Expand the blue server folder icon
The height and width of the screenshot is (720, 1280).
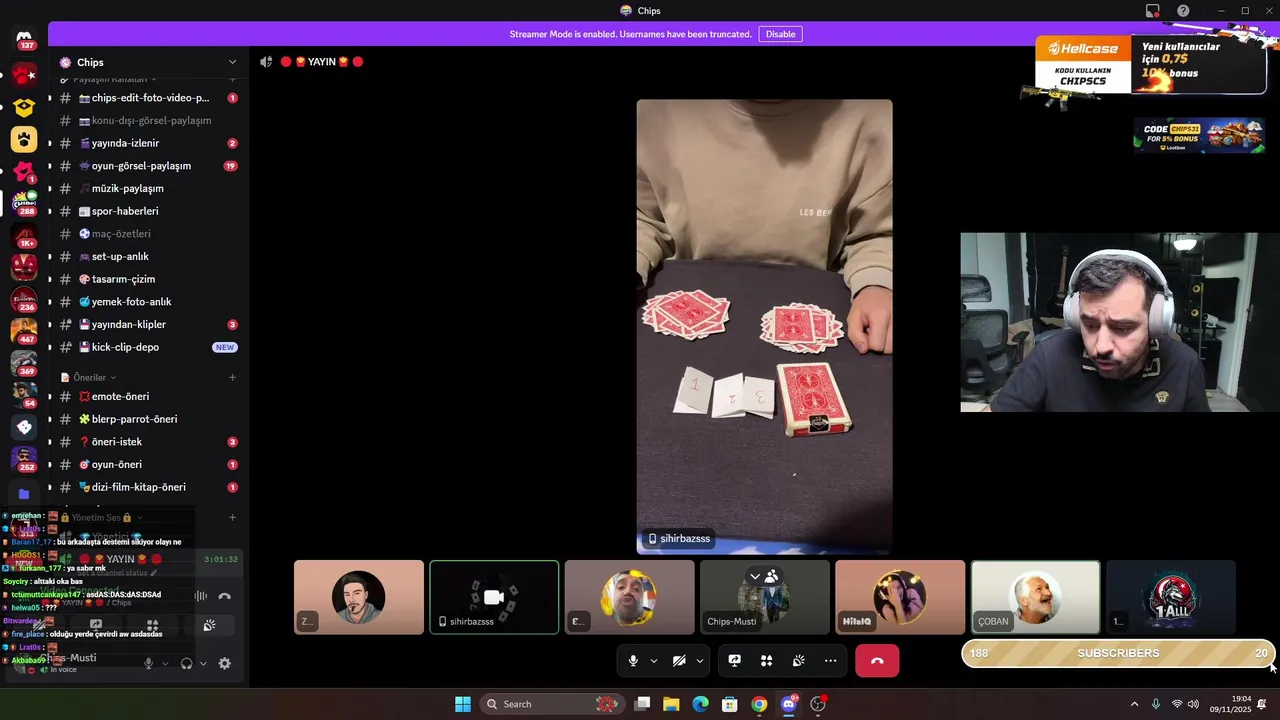coord(24,493)
